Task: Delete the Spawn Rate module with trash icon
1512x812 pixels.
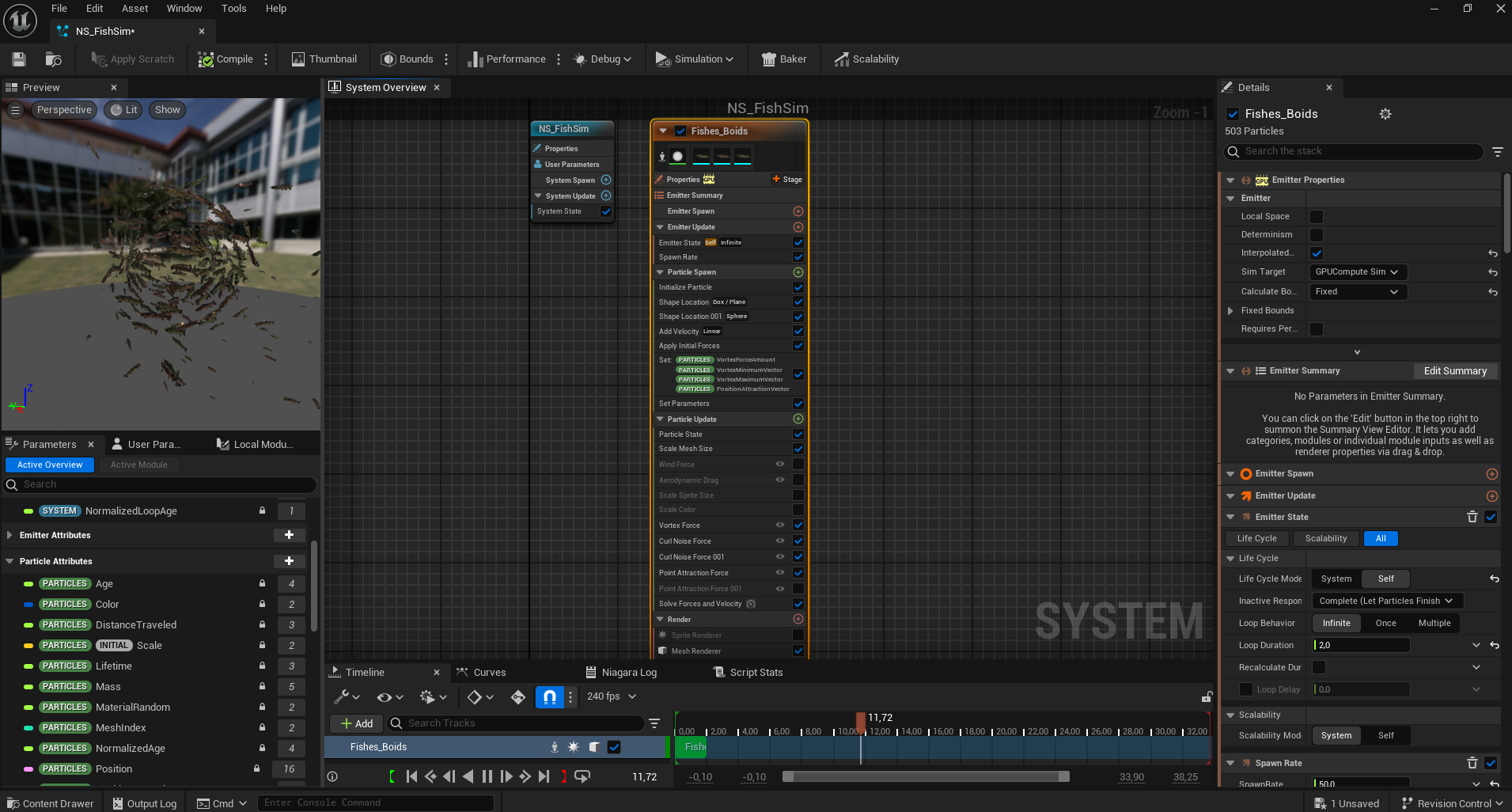Action: [x=1472, y=763]
